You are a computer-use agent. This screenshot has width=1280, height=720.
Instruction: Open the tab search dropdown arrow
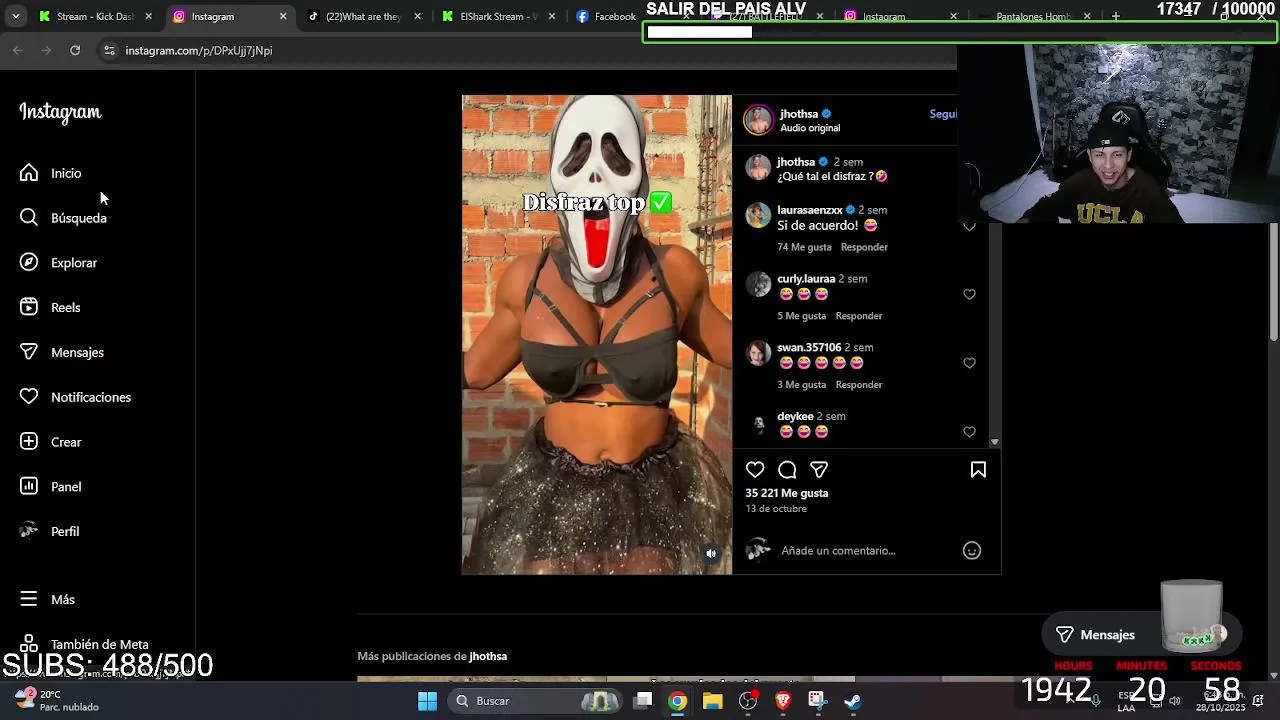coord(15,16)
